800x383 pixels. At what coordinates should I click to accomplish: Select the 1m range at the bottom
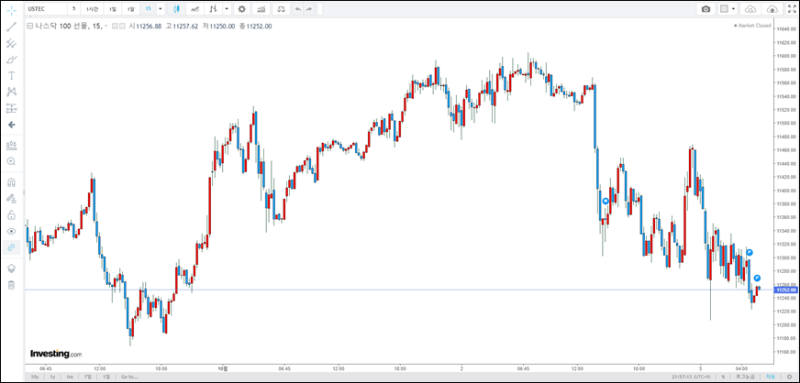(69, 376)
